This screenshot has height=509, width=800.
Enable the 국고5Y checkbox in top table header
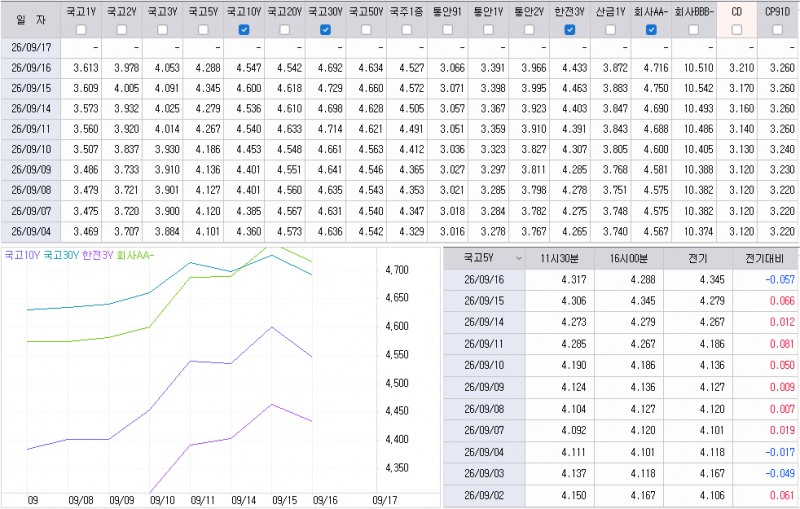(x=203, y=30)
